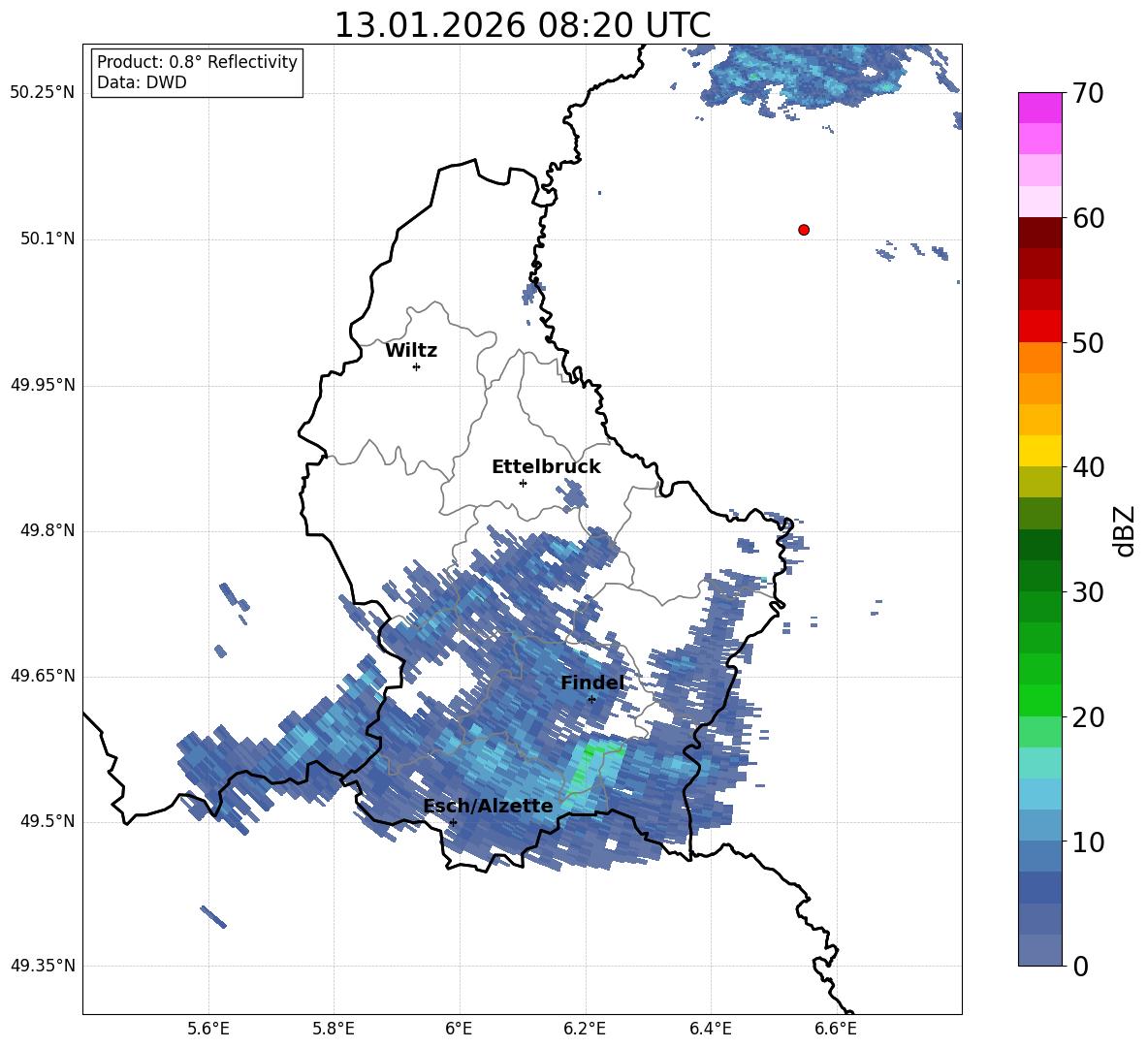This screenshot has height=1048, width=1148.
Task: Click the colorbar value 70
Action: 1088,93
